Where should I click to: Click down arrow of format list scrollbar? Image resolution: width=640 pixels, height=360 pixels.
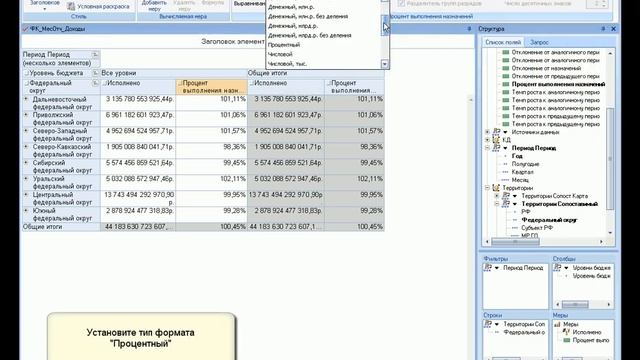click(384, 64)
